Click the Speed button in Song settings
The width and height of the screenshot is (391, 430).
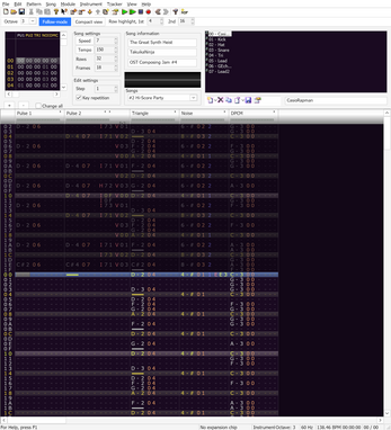84,41
